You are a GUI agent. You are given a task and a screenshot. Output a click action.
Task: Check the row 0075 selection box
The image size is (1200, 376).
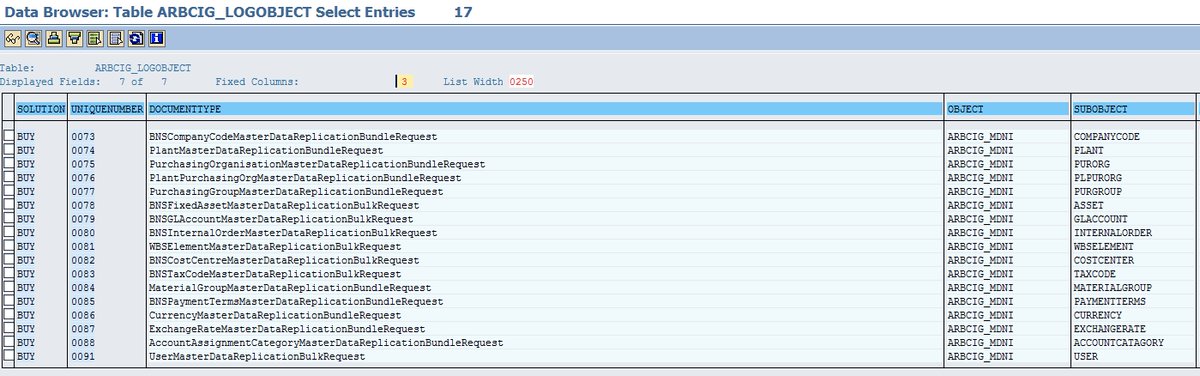[x=9, y=163]
